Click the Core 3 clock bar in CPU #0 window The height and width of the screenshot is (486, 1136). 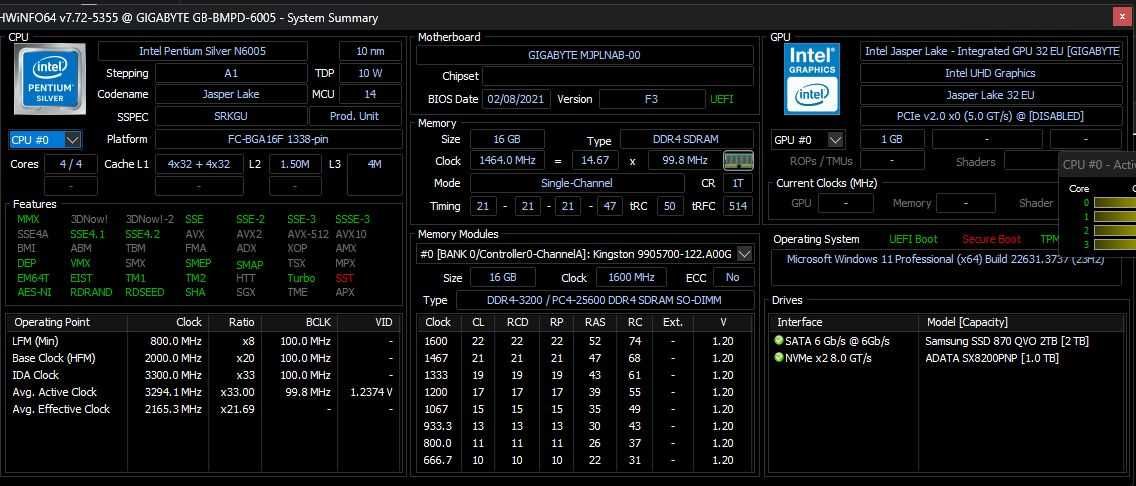pyautogui.click(x=1114, y=245)
